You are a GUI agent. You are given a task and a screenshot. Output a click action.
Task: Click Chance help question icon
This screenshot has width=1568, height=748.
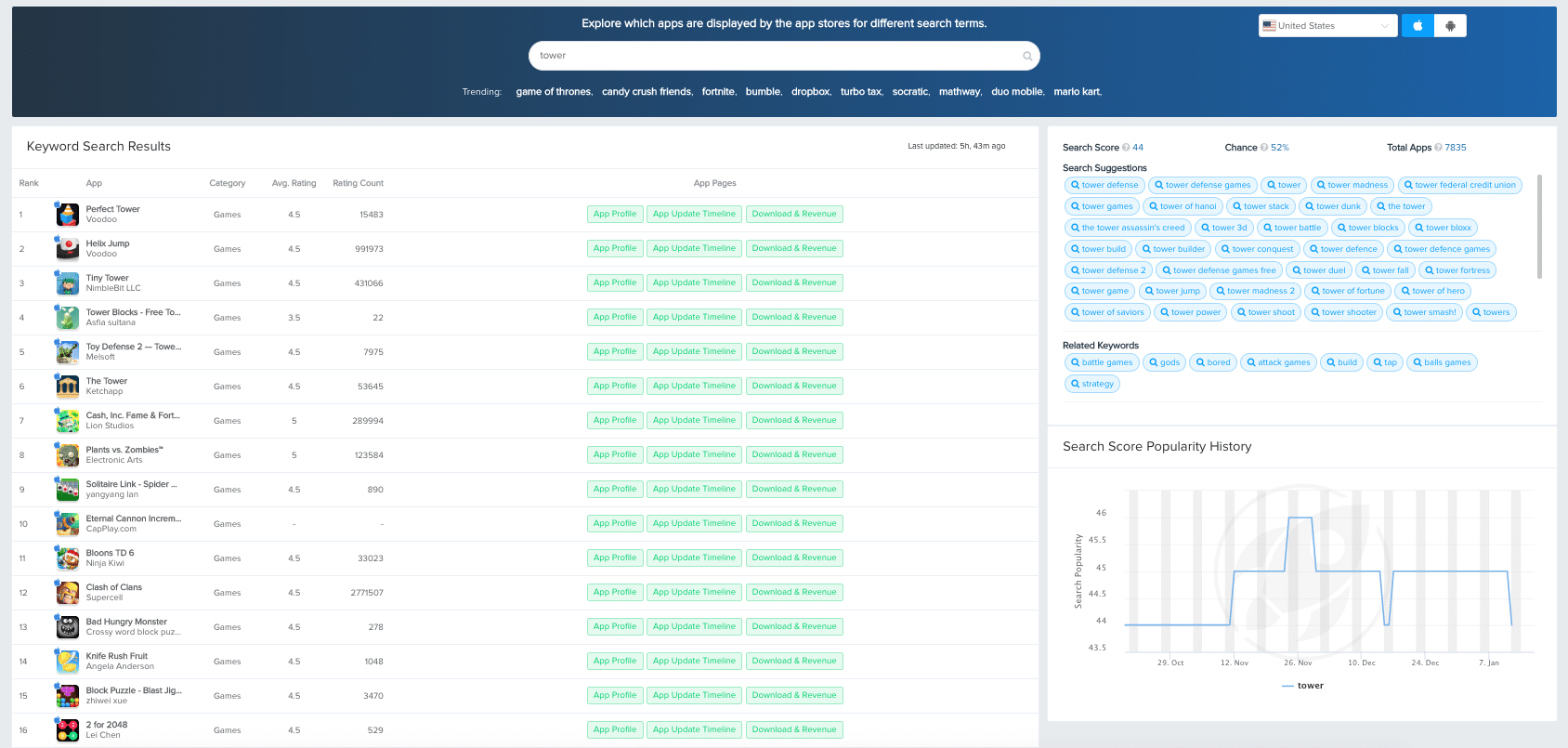(x=1264, y=148)
